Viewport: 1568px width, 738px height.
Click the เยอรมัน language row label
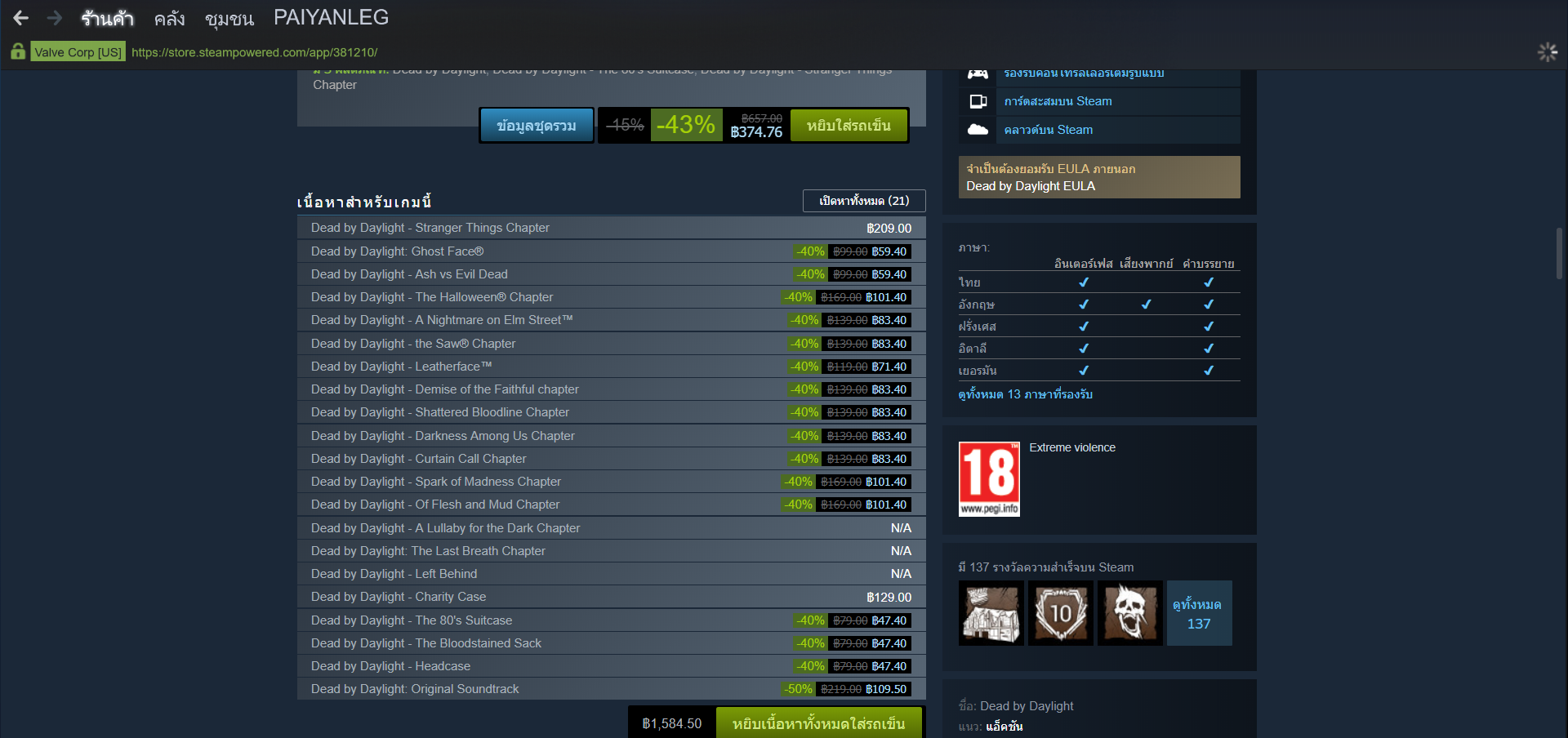point(978,371)
